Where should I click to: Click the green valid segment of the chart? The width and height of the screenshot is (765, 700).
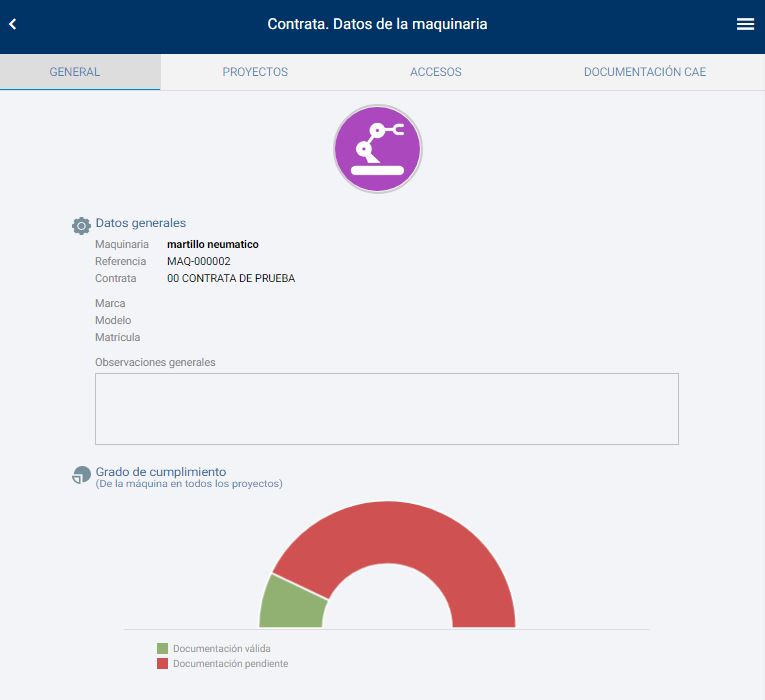pos(292,603)
